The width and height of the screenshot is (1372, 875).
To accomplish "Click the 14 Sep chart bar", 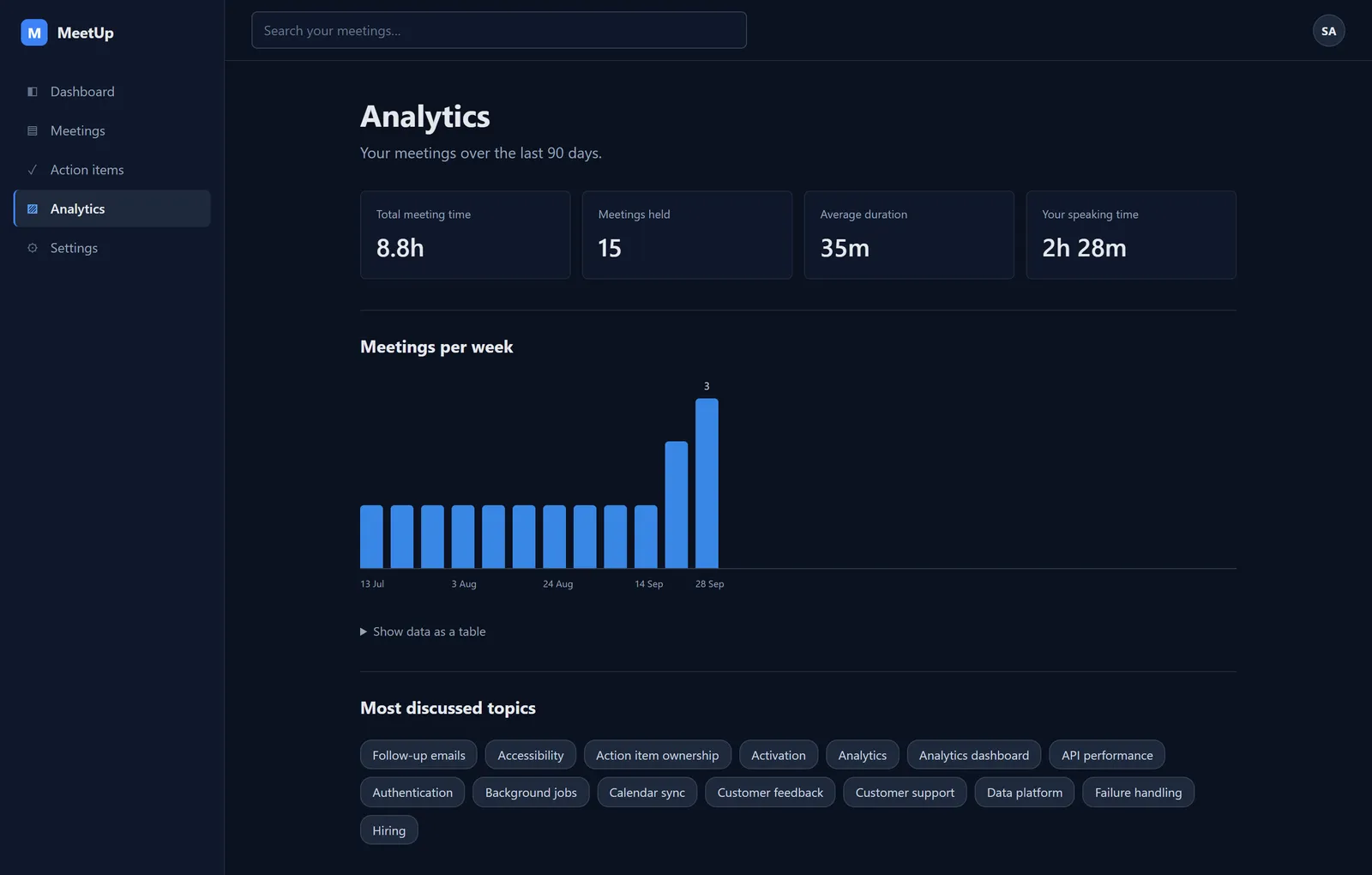I will point(646,536).
